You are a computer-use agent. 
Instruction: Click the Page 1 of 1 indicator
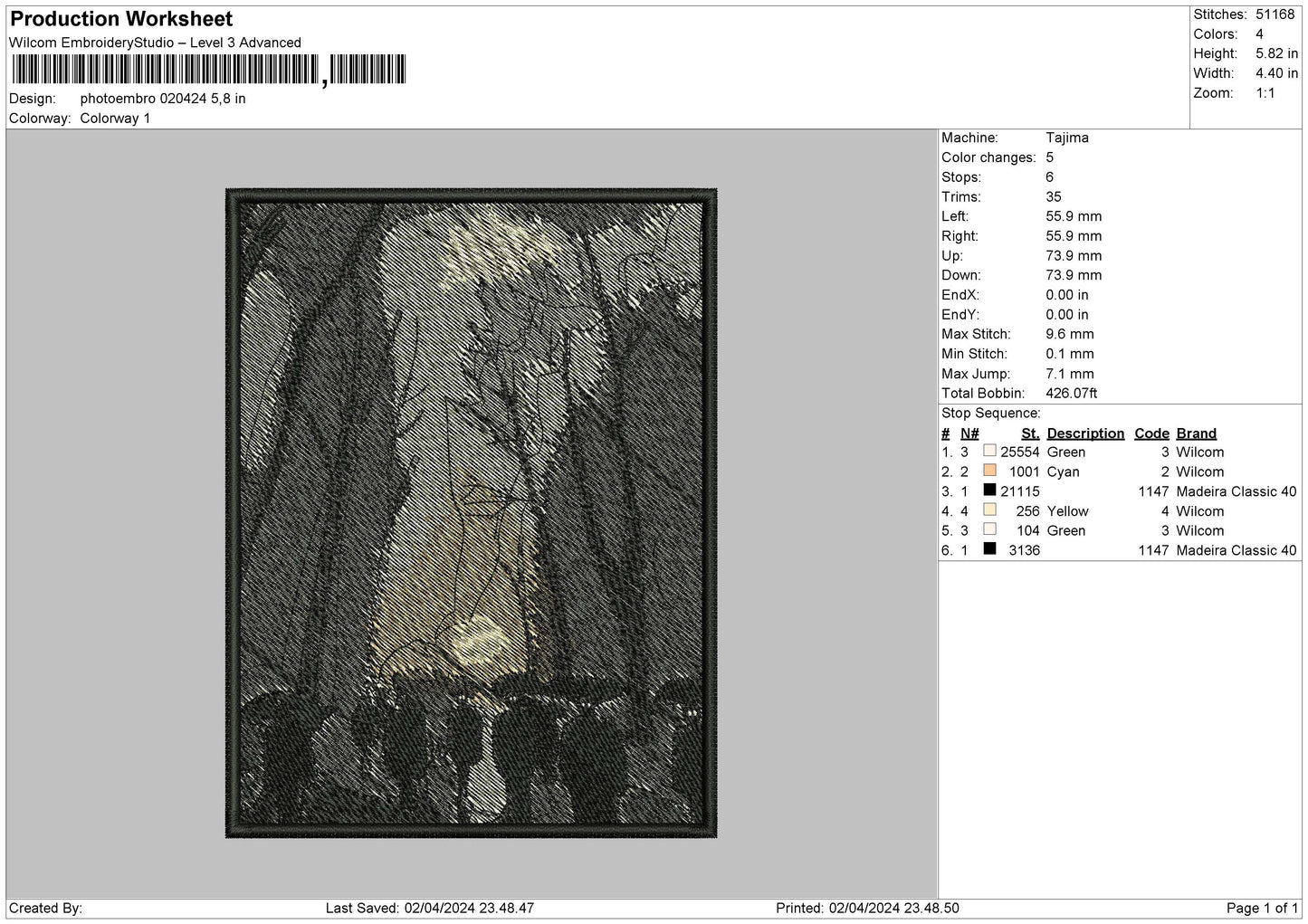[1263, 909]
